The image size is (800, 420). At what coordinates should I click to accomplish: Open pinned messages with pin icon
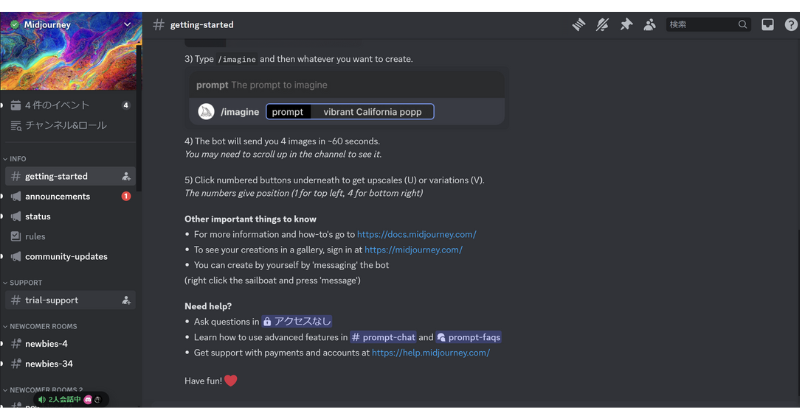coord(626,24)
